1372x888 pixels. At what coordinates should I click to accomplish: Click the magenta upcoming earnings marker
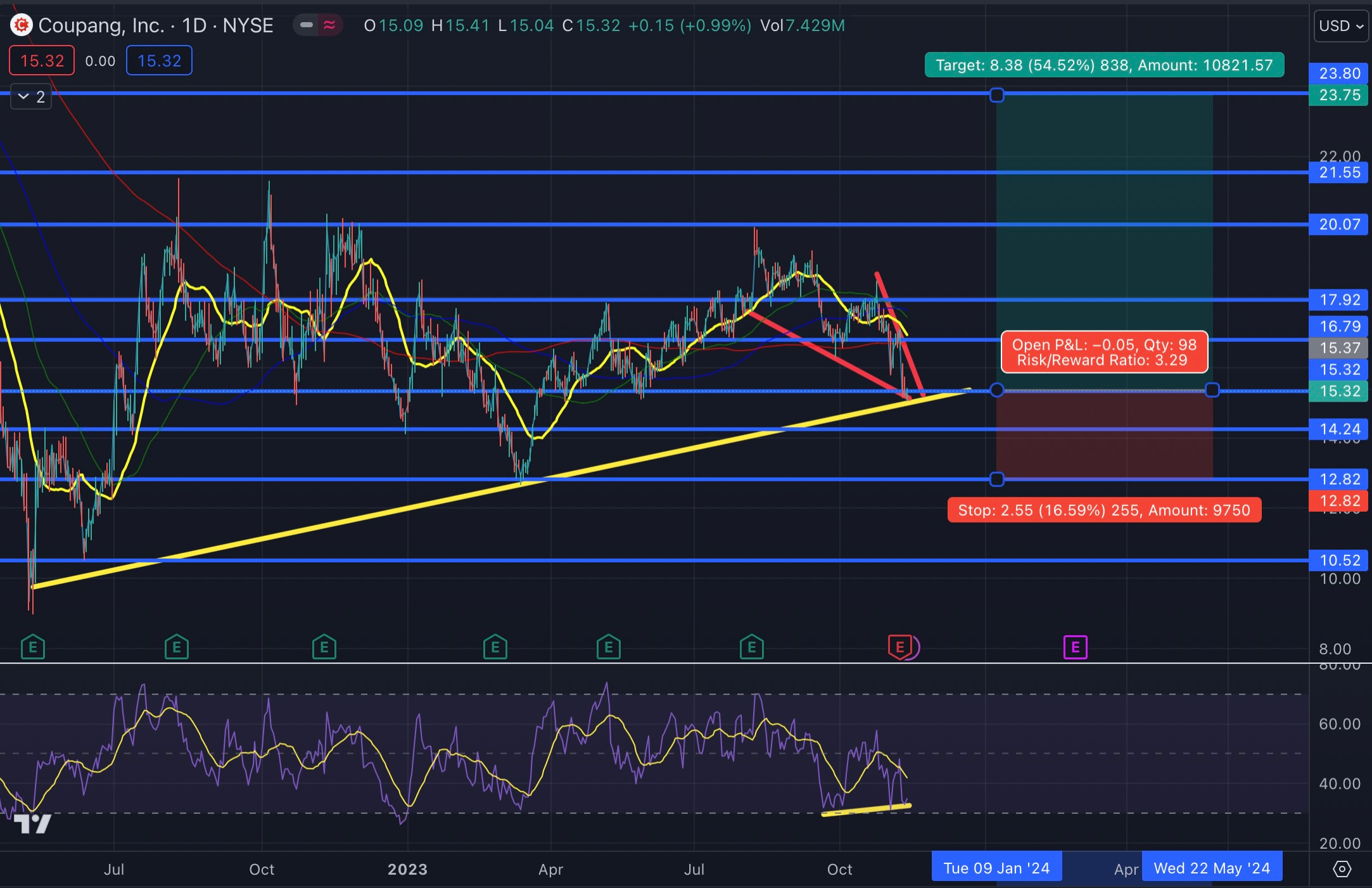tap(1076, 647)
